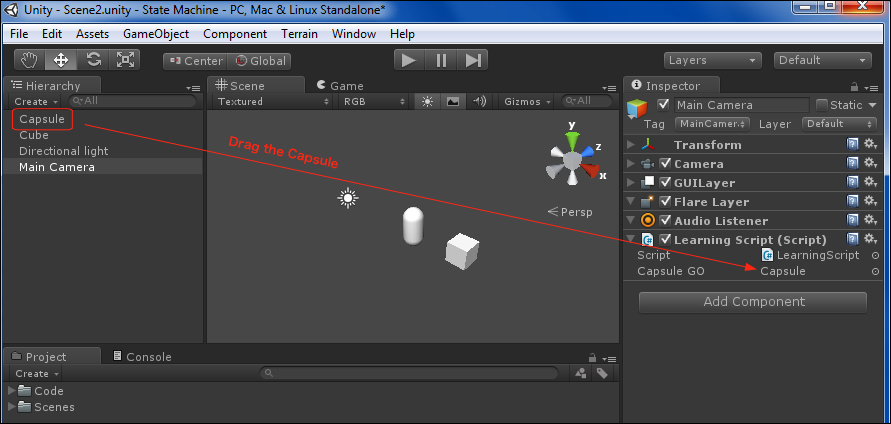Image resolution: width=891 pixels, height=424 pixels.
Task: Open the Static dropdown arrow
Action: (x=873, y=105)
